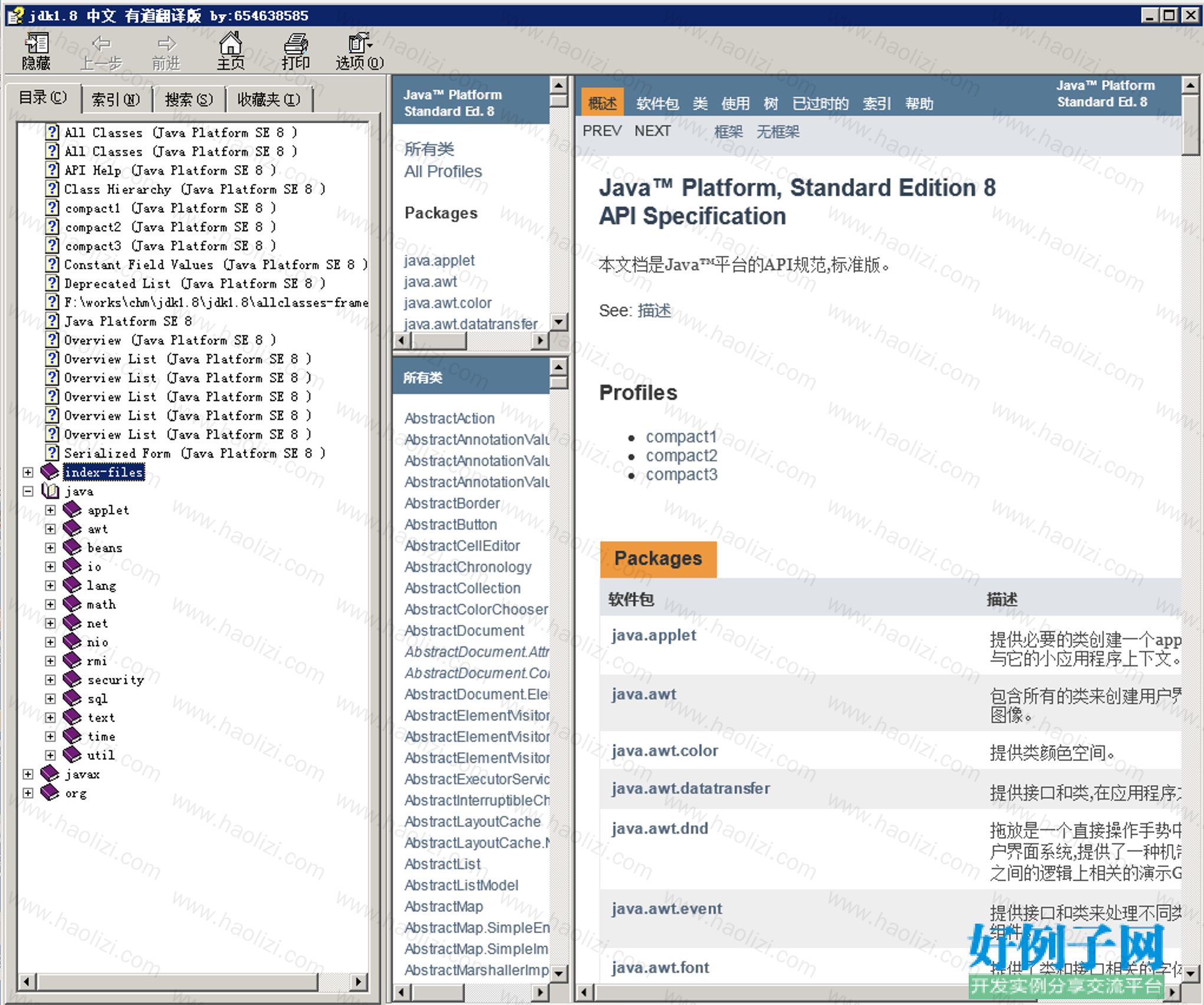Open the 帮助 (Help) navigation item
This screenshot has height=1005, width=1204.
pyautogui.click(x=919, y=104)
